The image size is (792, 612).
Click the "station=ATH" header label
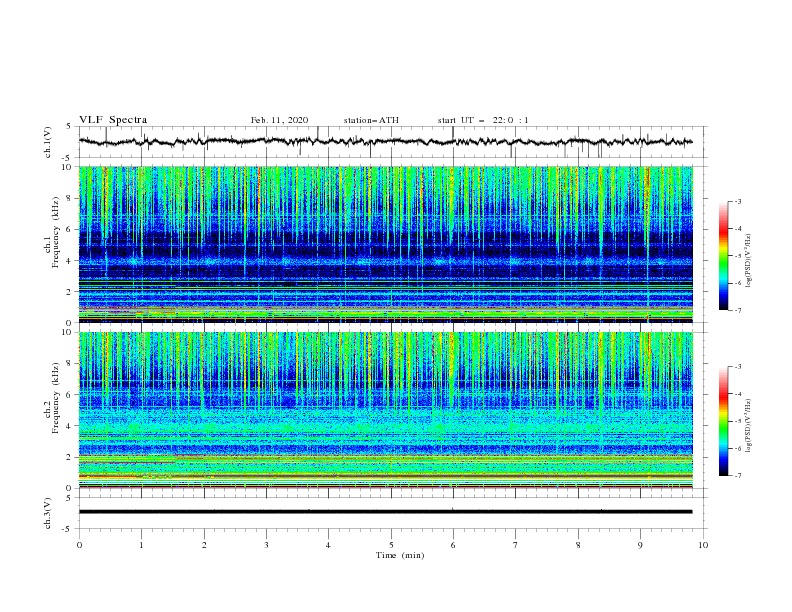click(371, 120)
